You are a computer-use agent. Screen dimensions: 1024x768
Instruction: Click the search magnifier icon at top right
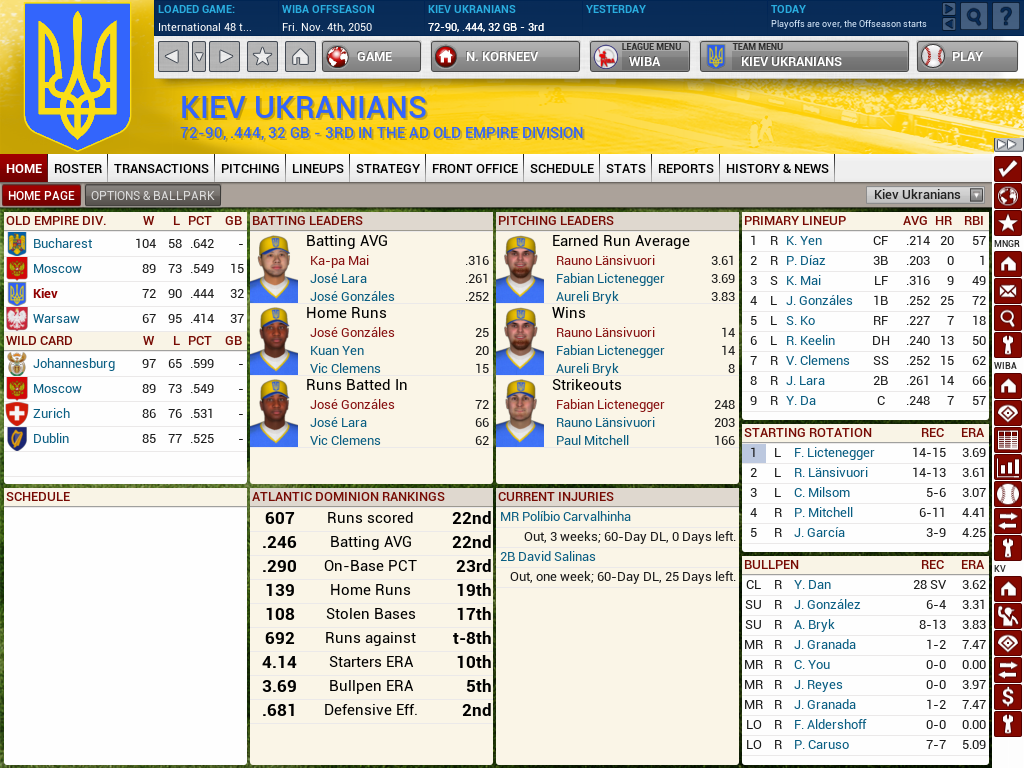[974, 16]
